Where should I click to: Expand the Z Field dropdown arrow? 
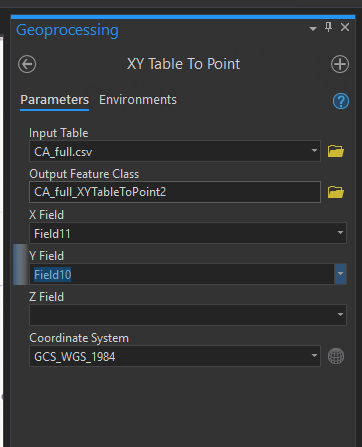(340, 314)
